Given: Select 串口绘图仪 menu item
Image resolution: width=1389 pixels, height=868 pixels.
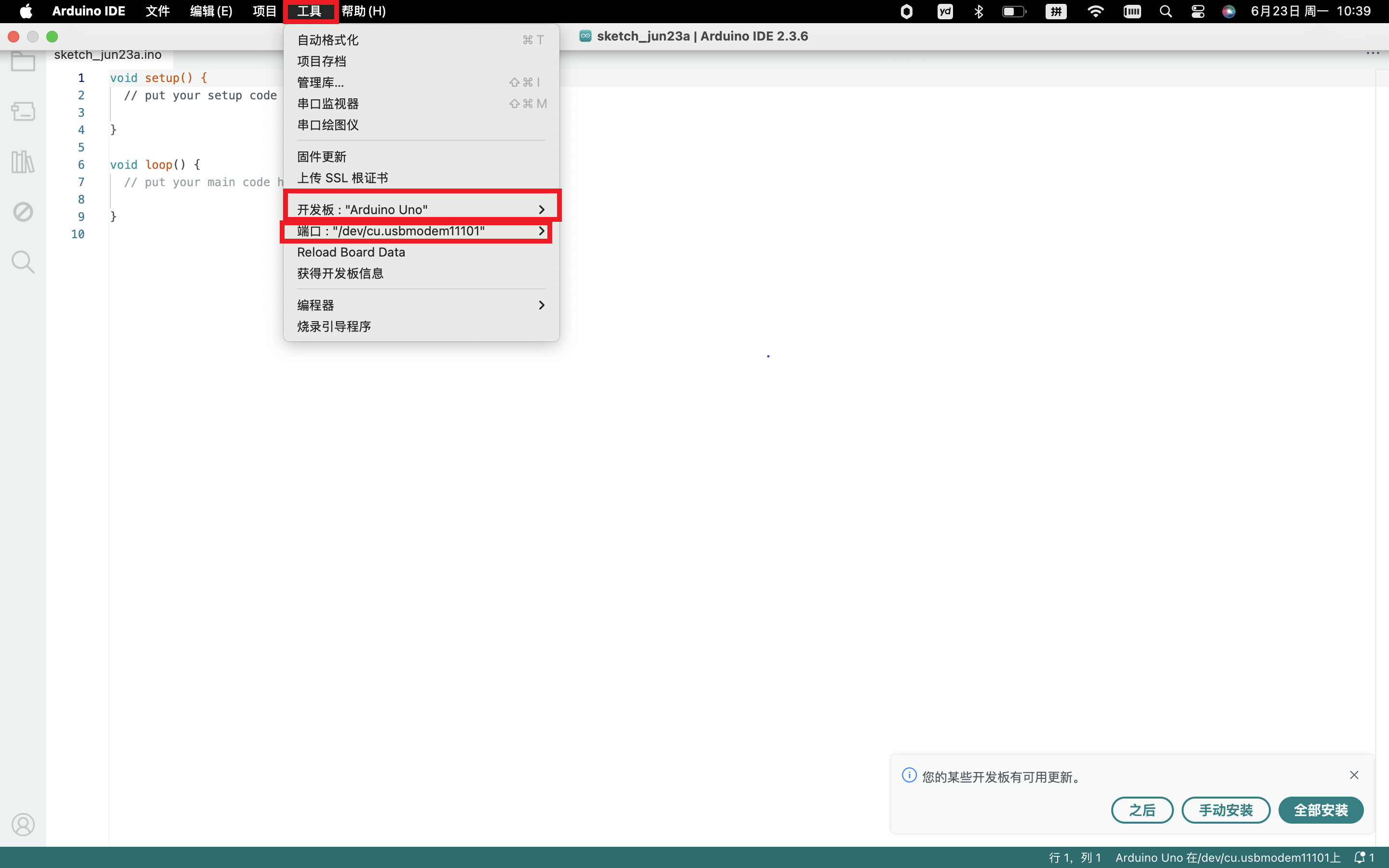Looking at the screenshot, I should [x=422, y=124].
